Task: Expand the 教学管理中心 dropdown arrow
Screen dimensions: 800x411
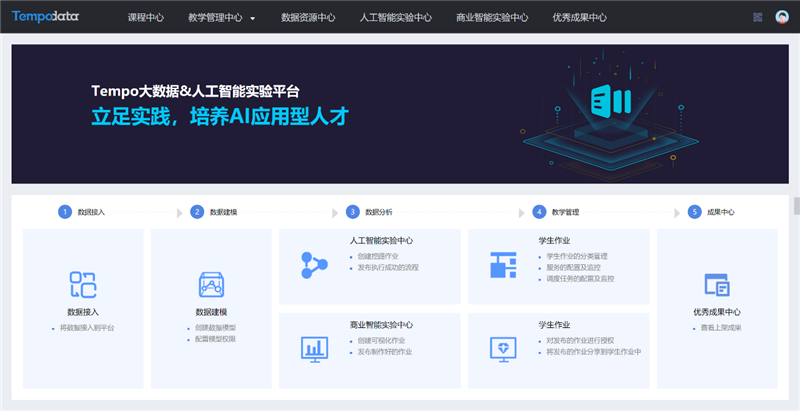Action: [253, 18]
